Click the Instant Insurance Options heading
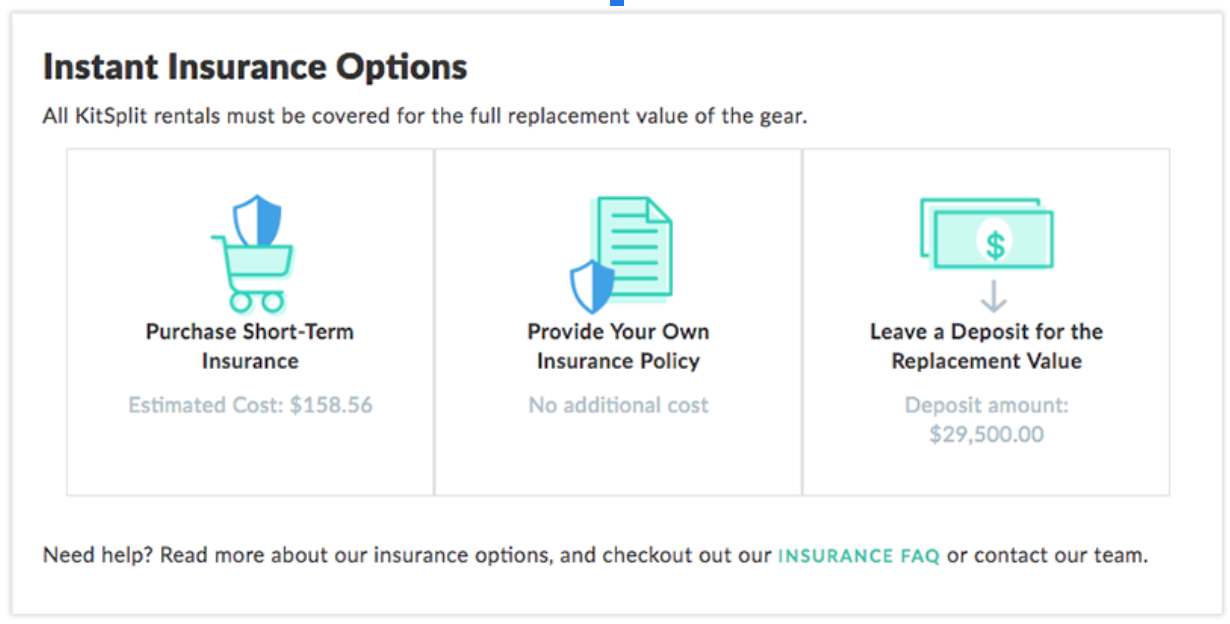 pyautogui.click(x=255, y=67)
